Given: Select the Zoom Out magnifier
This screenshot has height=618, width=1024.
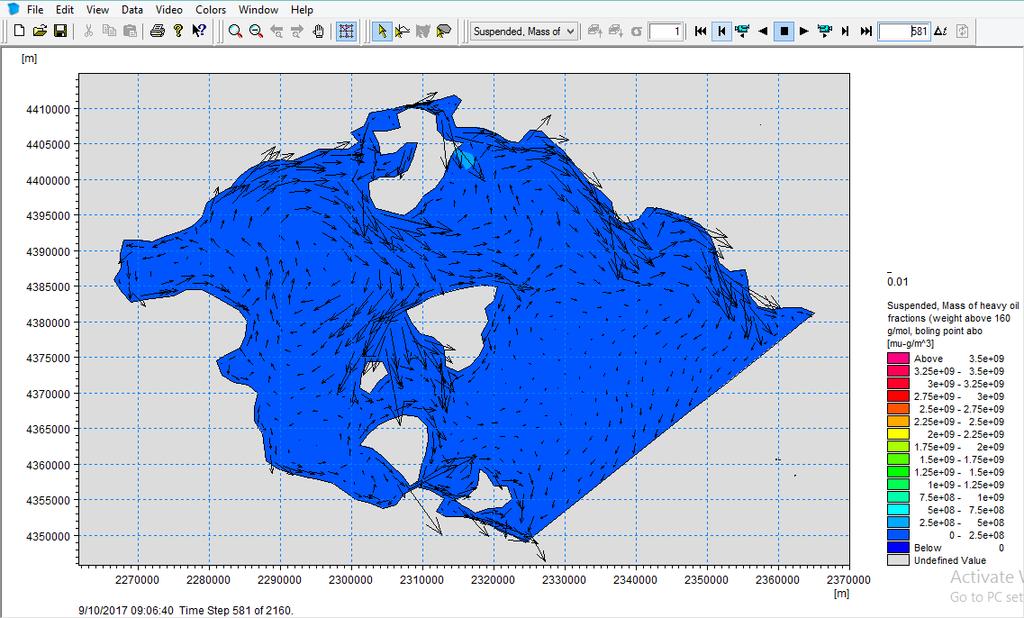Looking at the screenshot, I should pyautogui.click(x=256, y=31).
